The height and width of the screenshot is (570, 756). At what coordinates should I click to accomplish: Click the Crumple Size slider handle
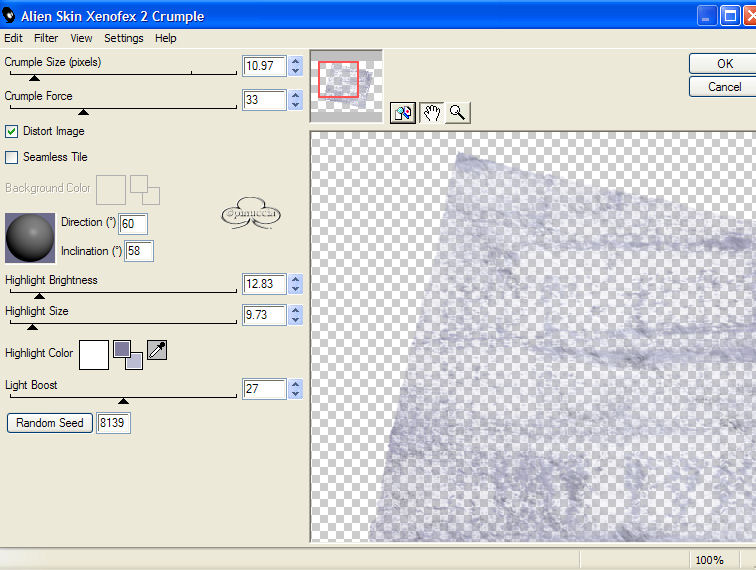click(34, 78)
